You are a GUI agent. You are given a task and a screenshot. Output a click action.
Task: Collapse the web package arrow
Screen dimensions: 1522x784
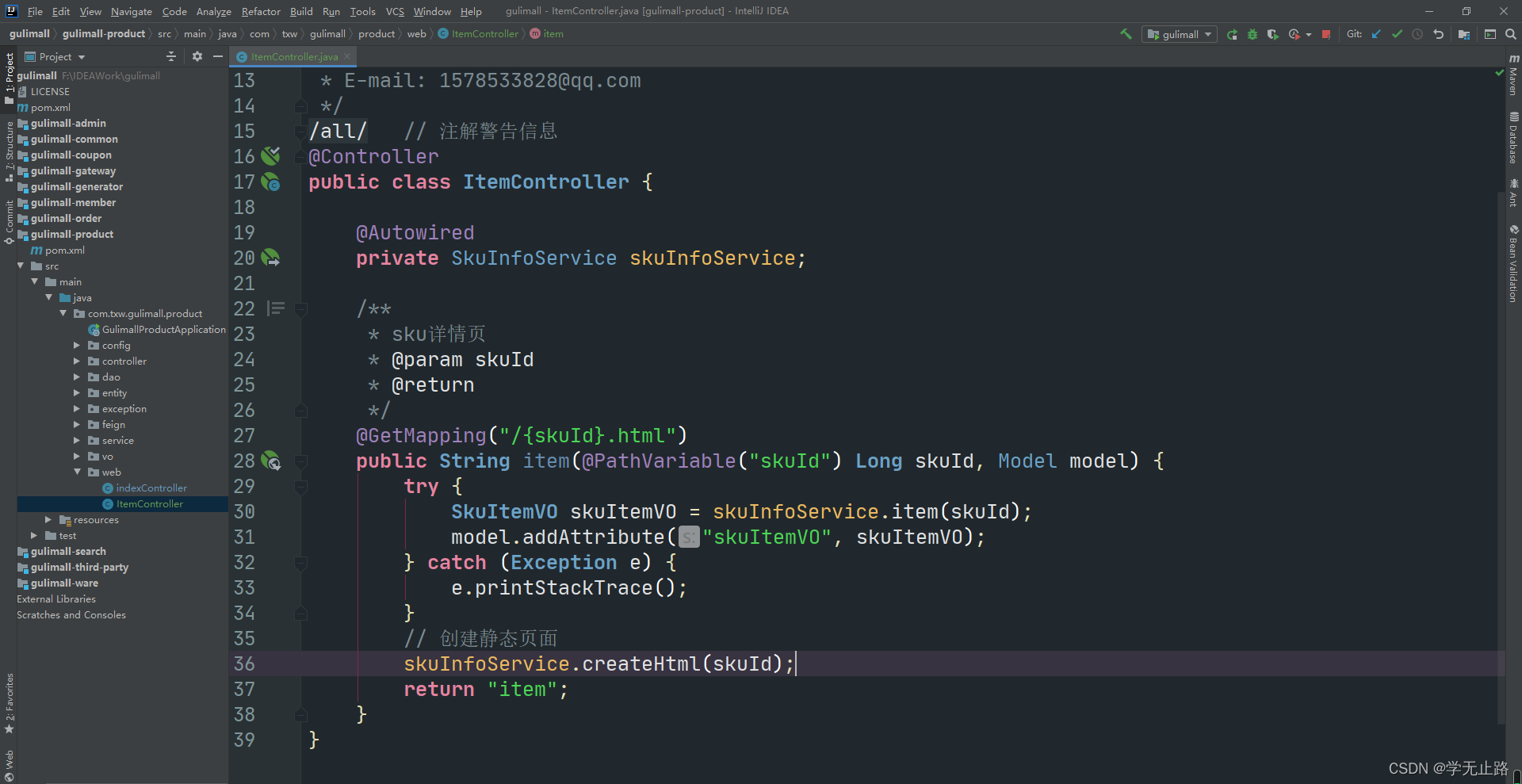point(77,472)
